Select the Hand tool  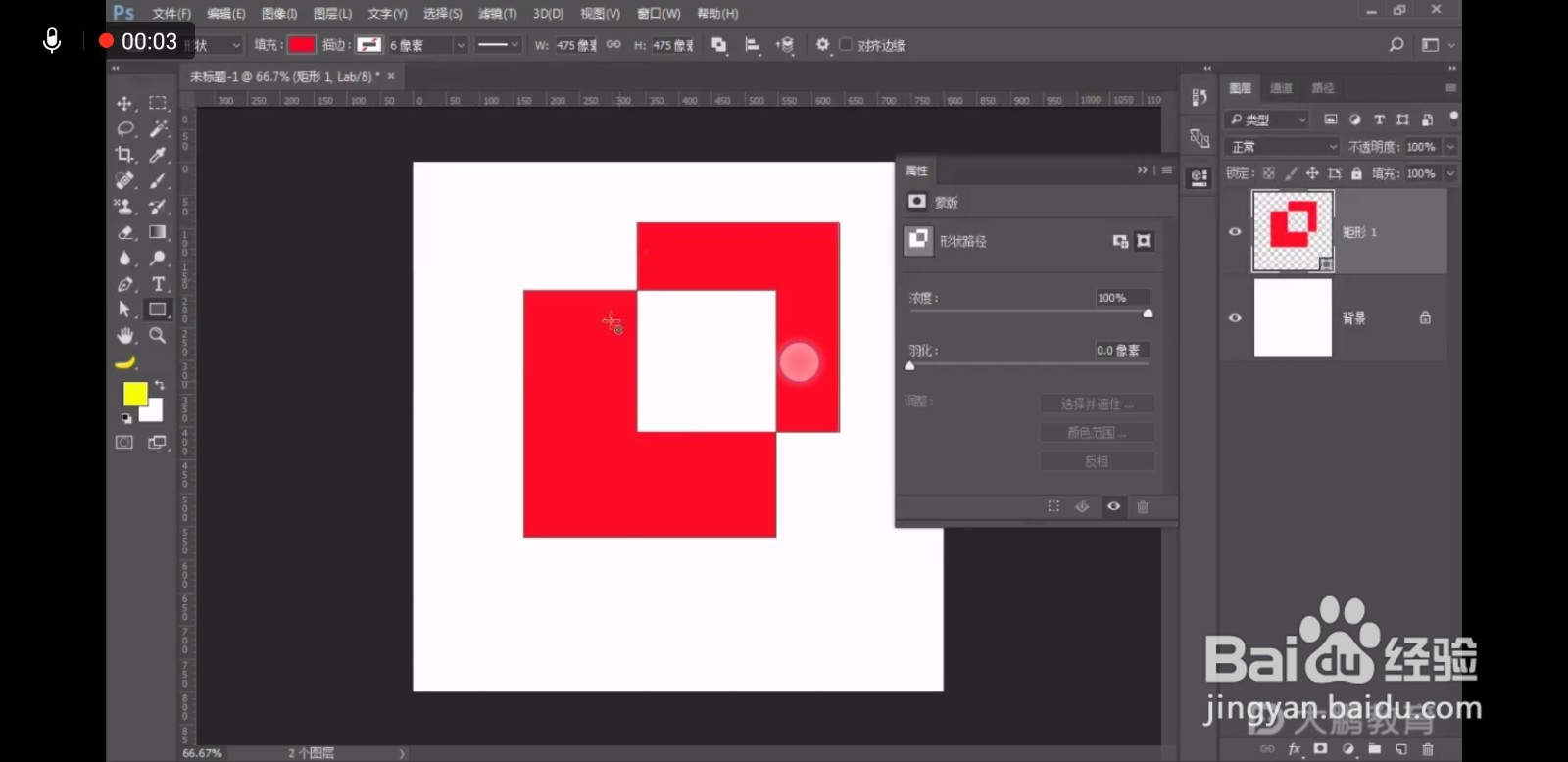click(124, 335)
